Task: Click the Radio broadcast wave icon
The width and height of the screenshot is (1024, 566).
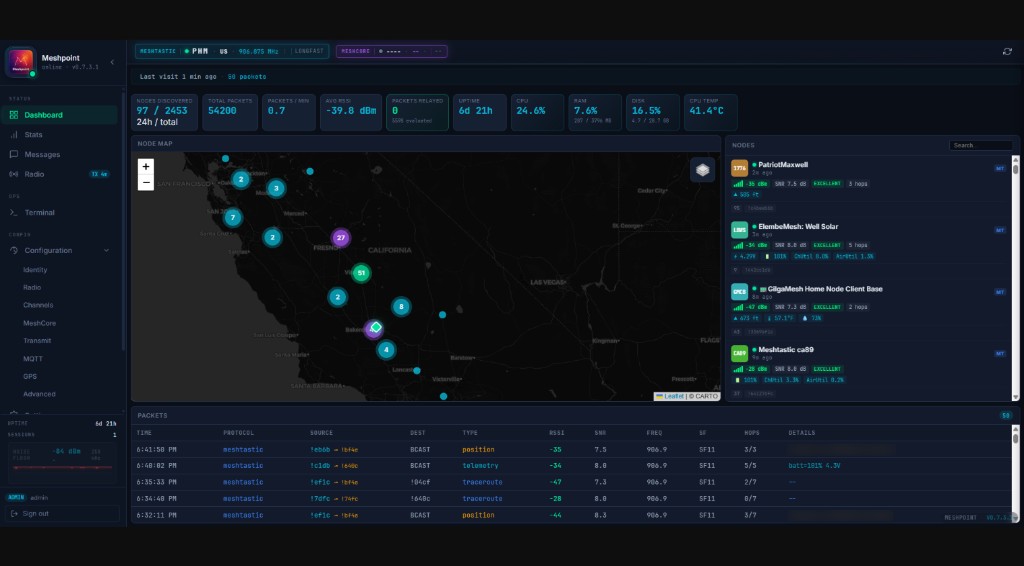Action: point(14,174)
